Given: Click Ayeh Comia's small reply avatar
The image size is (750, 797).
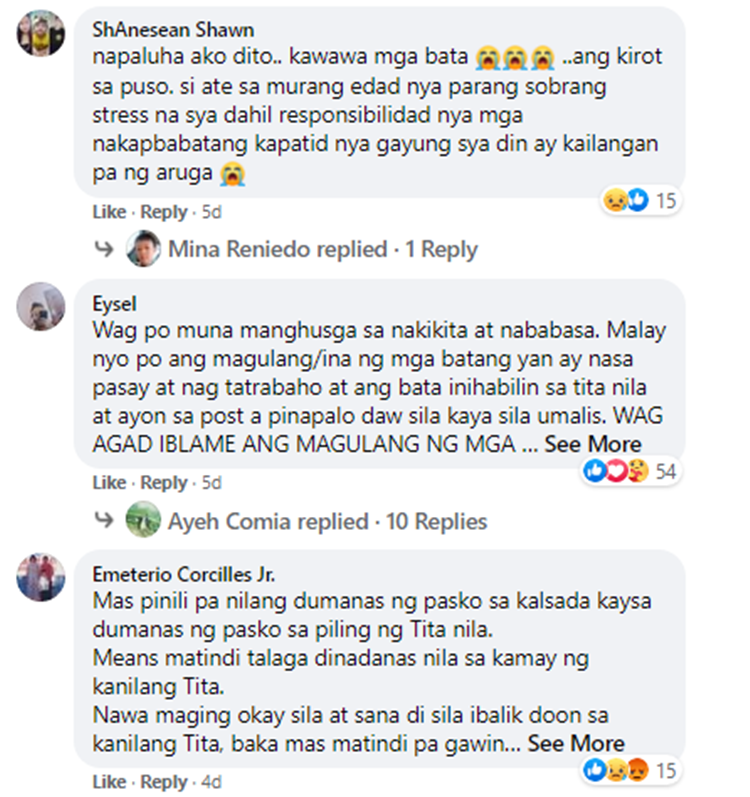Looking at the screenshot, I should (143, 519).
